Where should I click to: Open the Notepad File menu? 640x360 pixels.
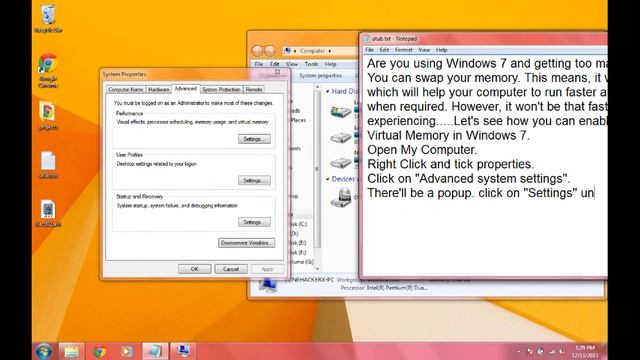point(369,50)
